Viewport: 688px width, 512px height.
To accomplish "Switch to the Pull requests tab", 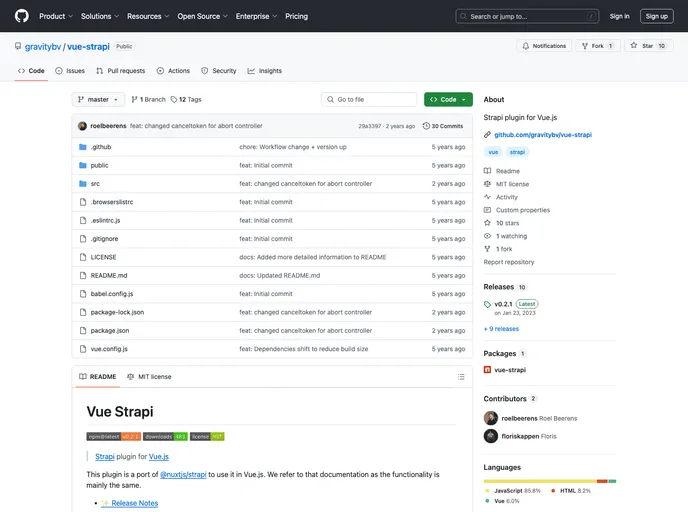I will tap(121, 71).
